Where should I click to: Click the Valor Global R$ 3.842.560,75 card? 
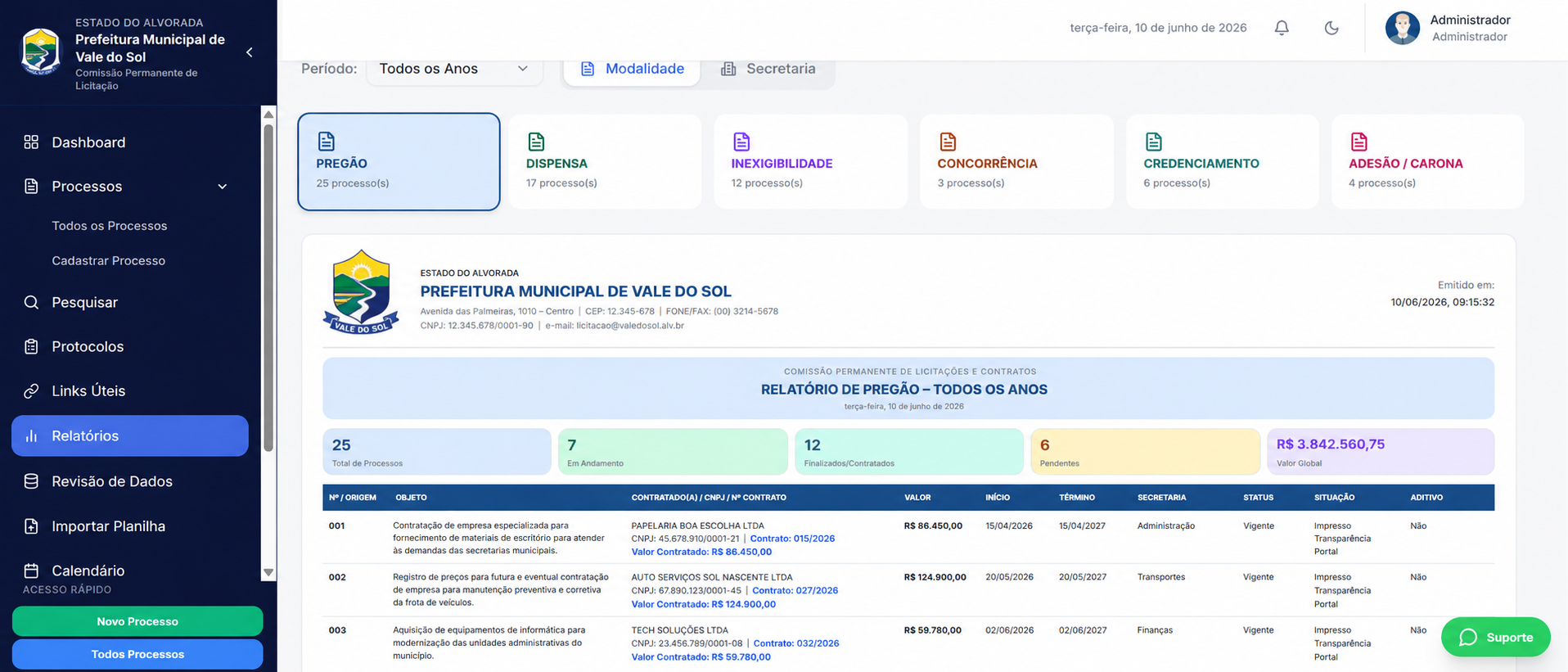click(x=1381, y=452)
